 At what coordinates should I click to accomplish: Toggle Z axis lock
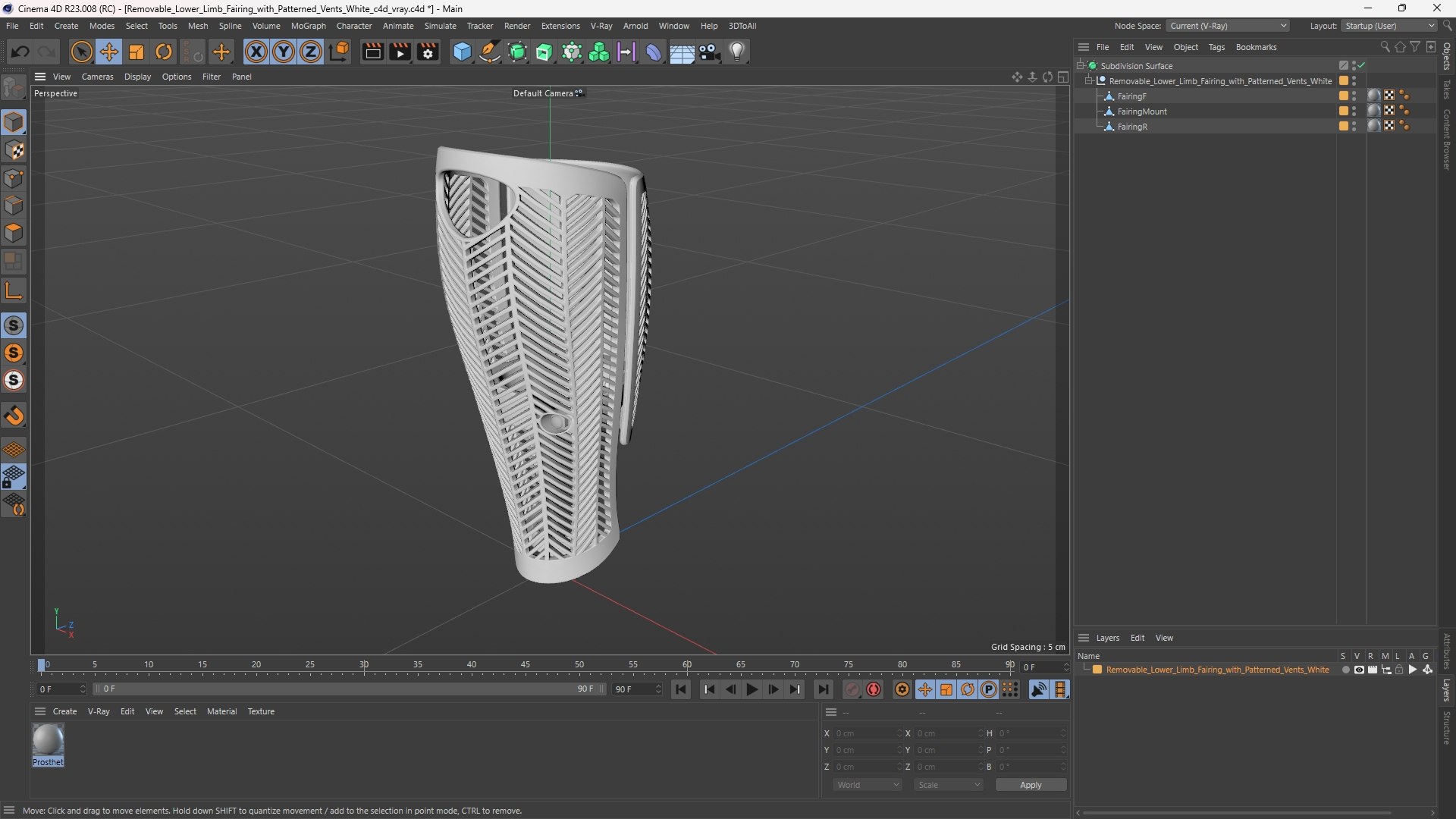point(311,52)
